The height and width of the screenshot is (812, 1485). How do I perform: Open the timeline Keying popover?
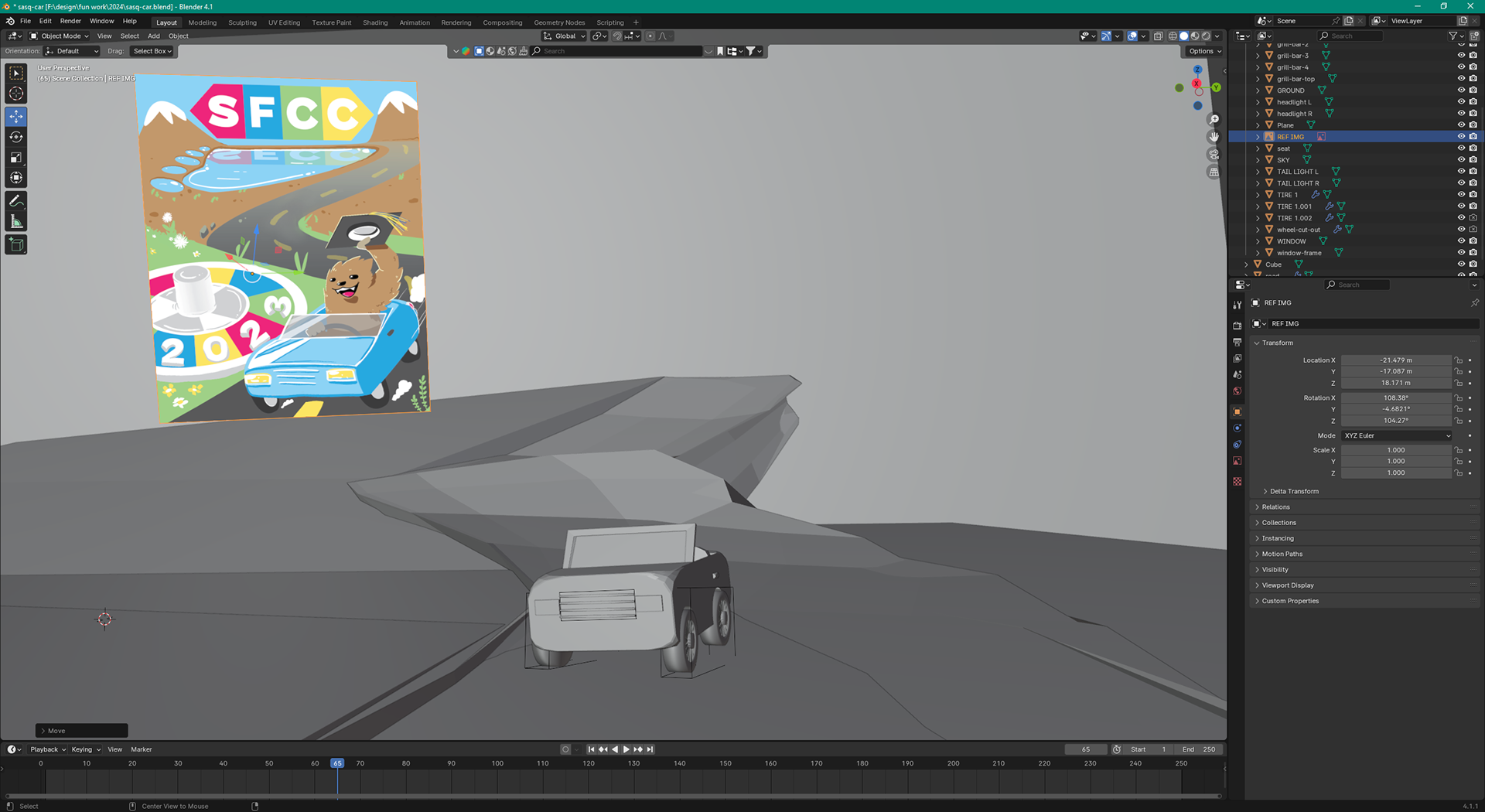pos(86,749)
